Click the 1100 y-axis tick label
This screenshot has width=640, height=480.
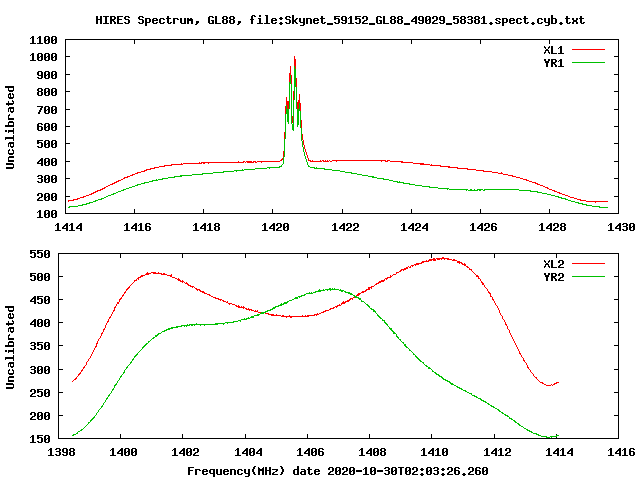[x=43, y=40]
